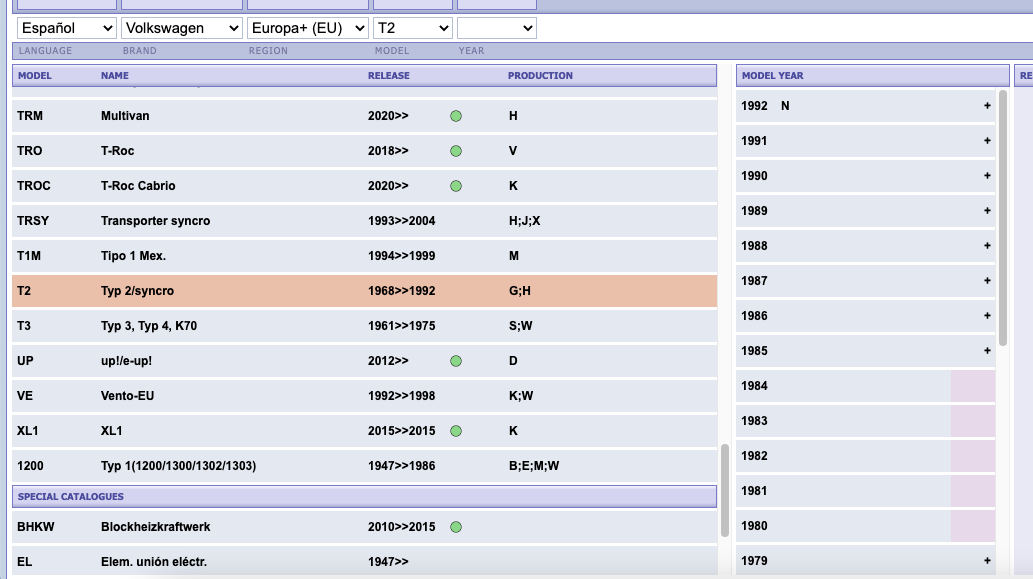Image resolution: width=1033 pixels, height=579 pixels.
Task: Click the N code beside 1992
Action: [x=785, y=105]
